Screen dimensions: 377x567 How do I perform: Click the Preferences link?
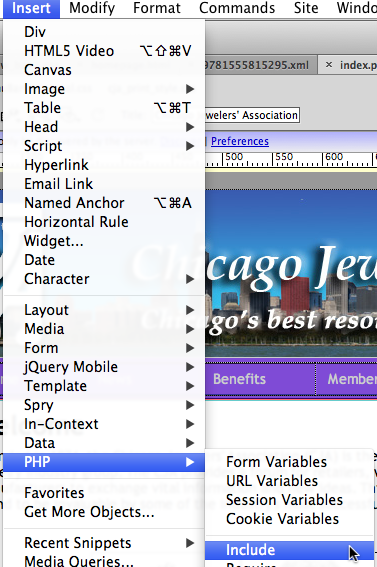pyautogui.click(x=240, y=141)
